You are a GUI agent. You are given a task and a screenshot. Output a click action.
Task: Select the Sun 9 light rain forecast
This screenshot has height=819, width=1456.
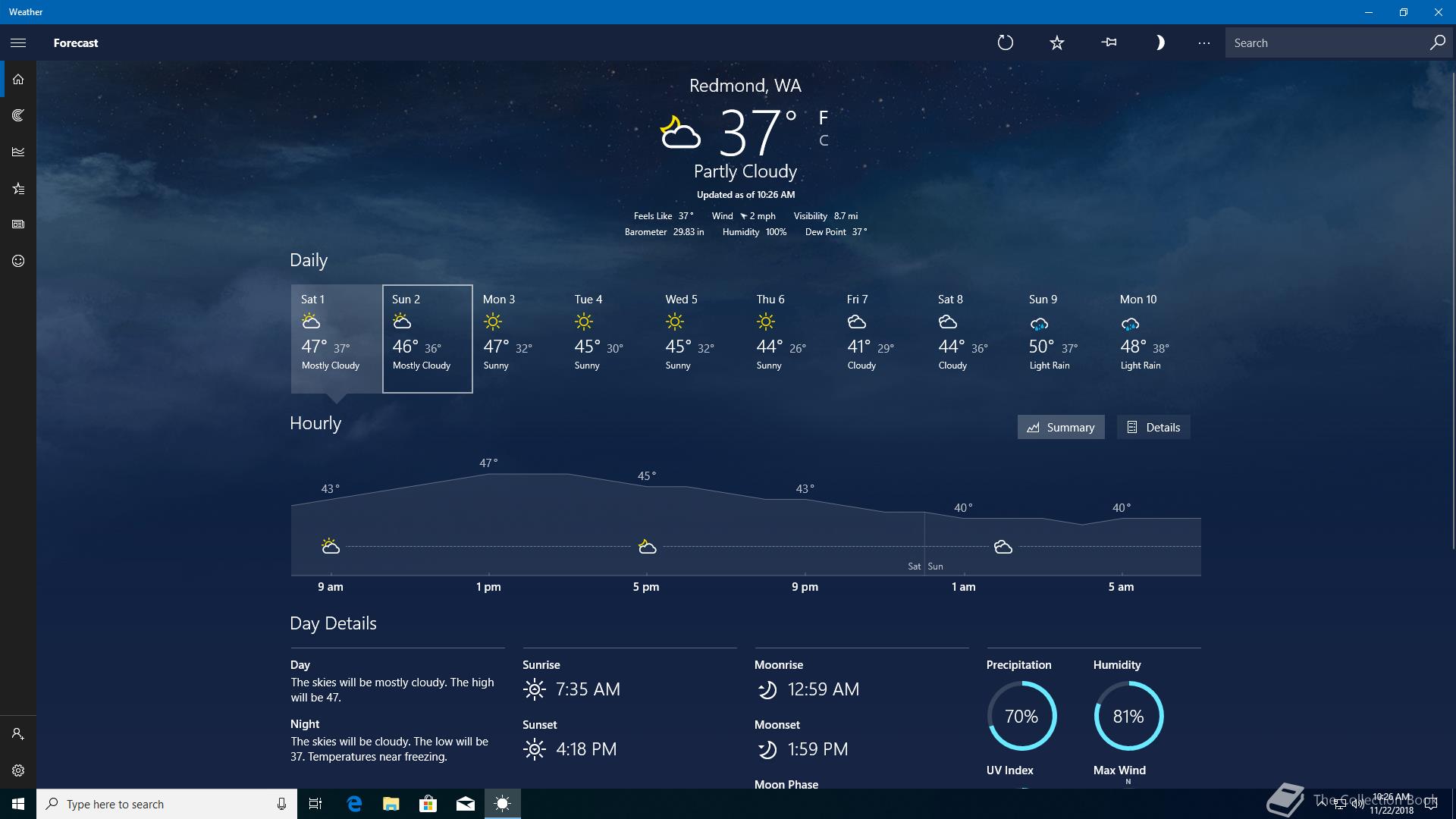1064,339
